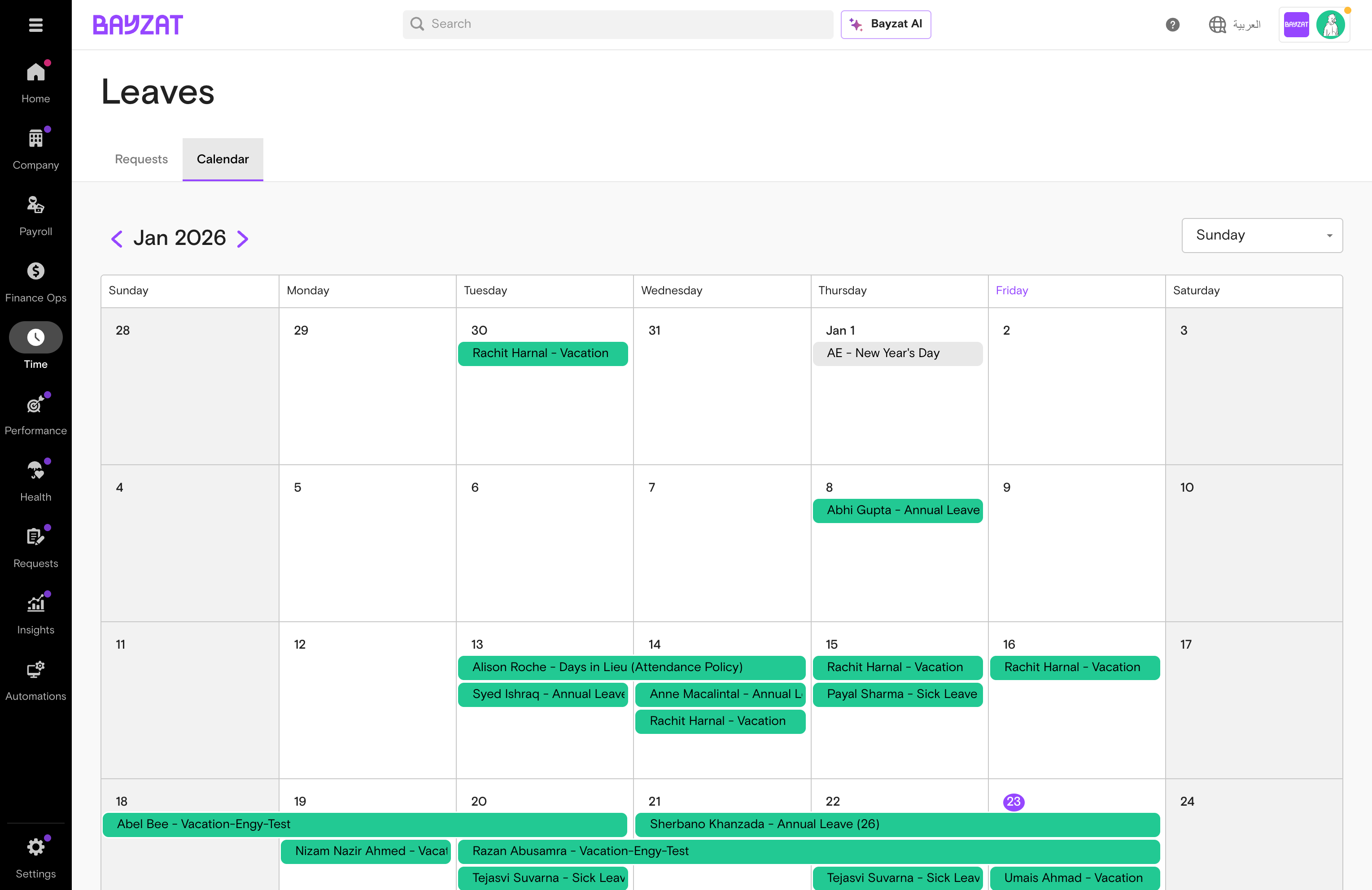Open Alison Roche Days in Lieu event
1372x890 pixels.
tap(632, 667)
